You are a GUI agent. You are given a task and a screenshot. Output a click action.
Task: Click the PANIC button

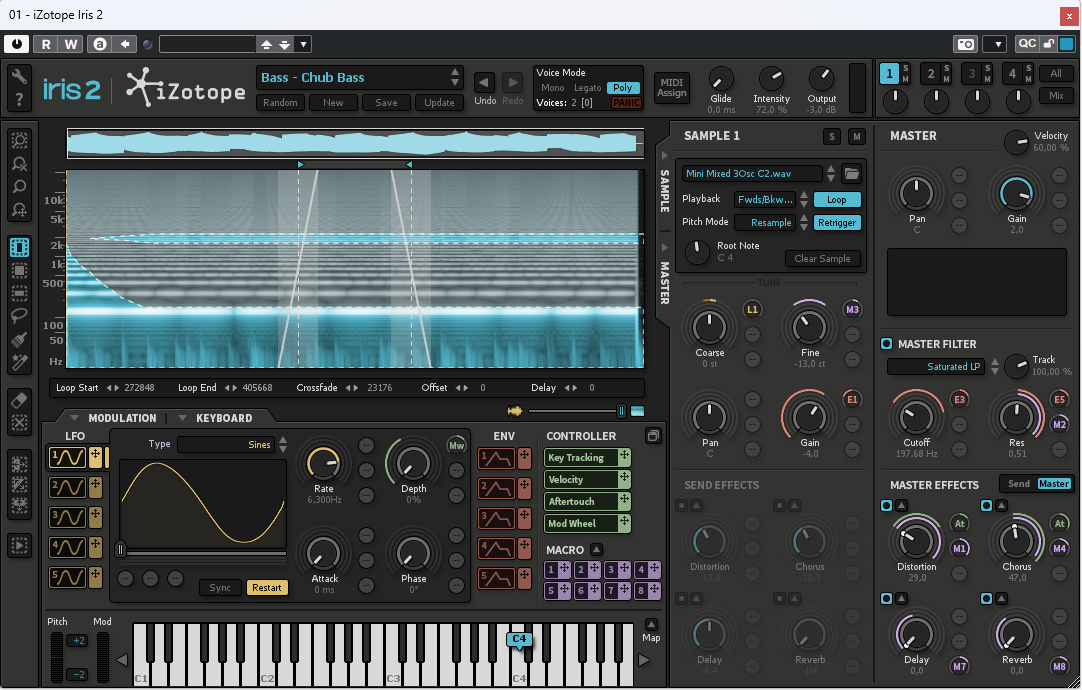coord(626,103)
